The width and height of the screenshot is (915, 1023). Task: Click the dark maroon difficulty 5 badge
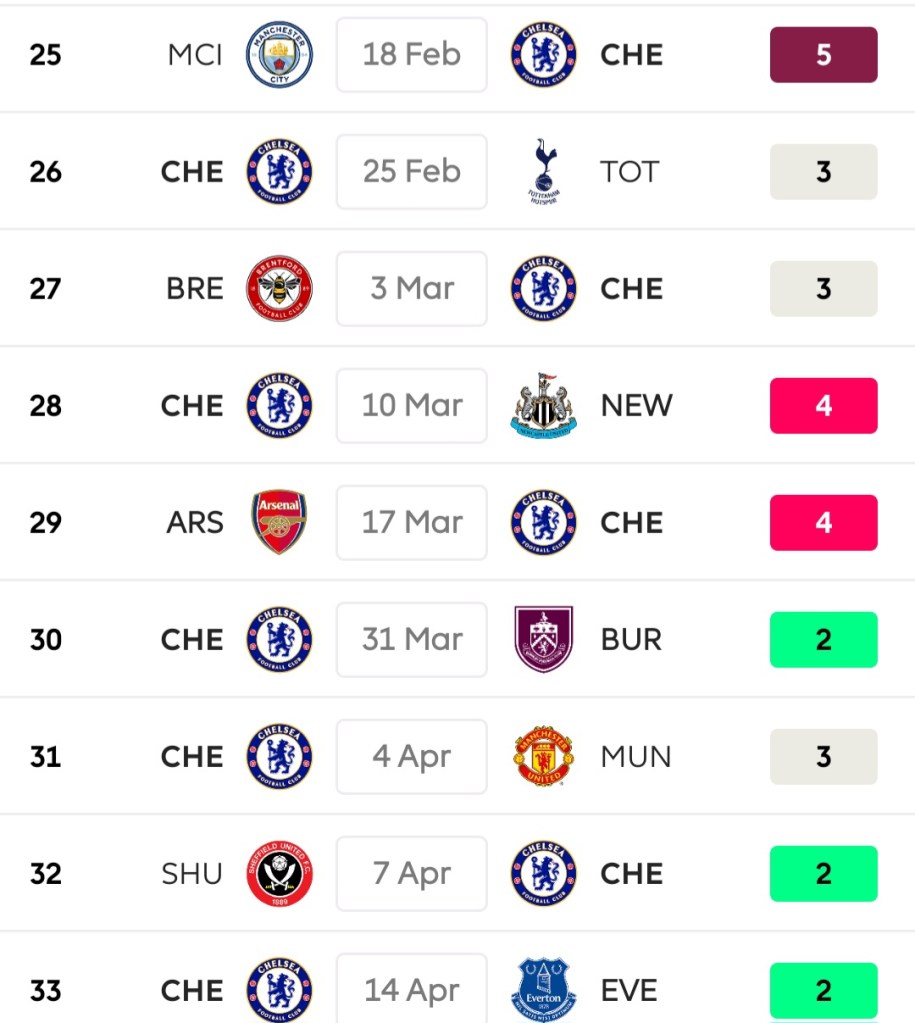(x=823, y=54)
